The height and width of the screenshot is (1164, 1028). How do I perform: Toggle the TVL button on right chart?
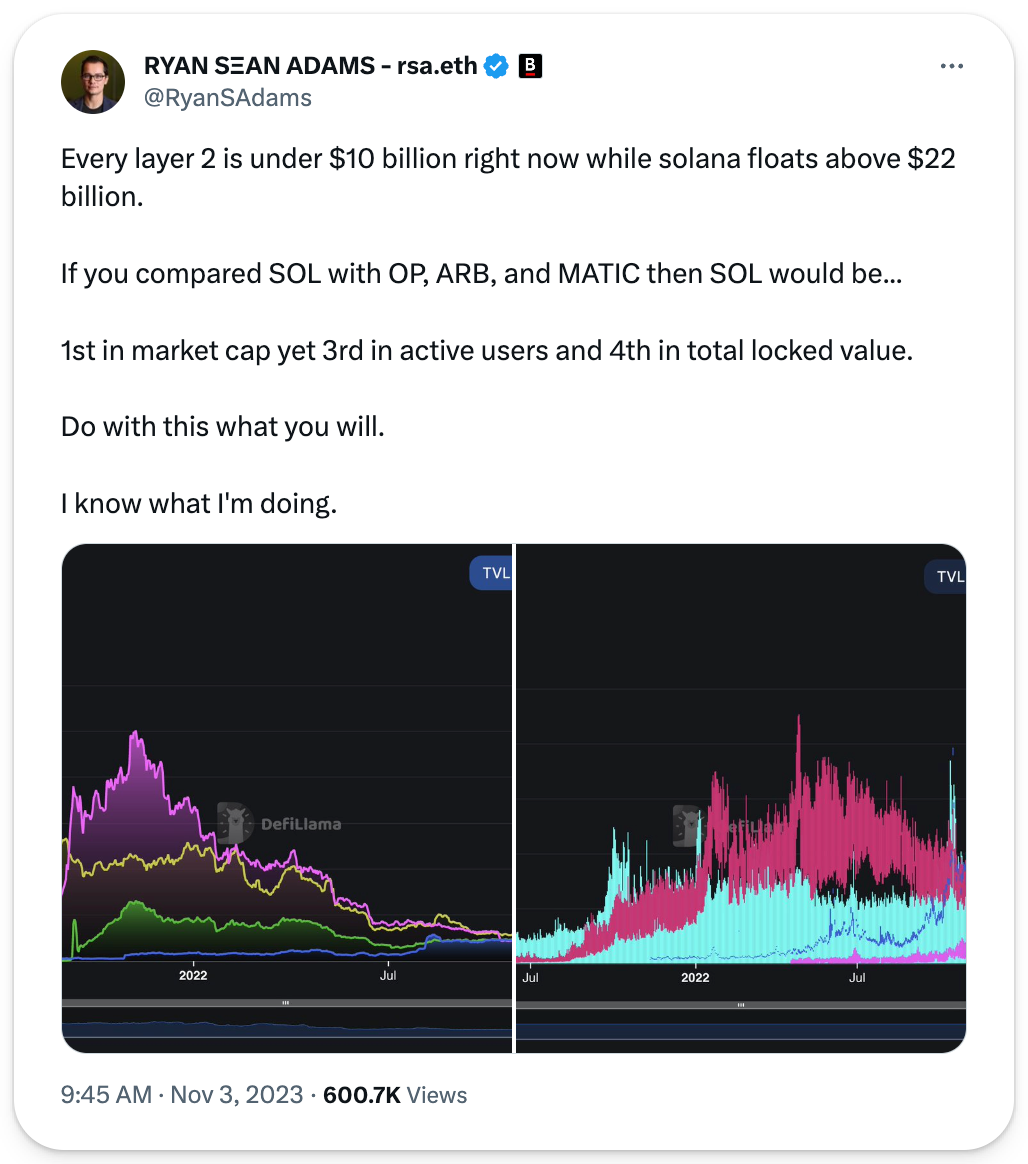[x=949, y=576]
